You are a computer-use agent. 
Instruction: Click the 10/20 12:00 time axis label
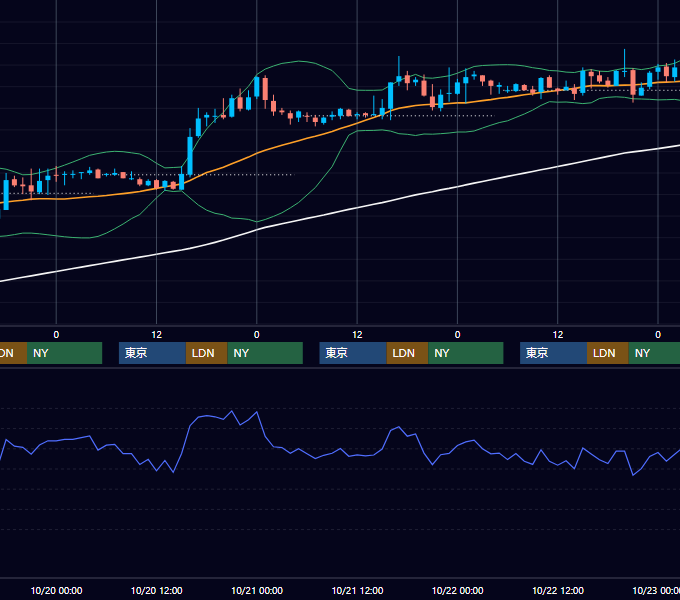pyautogui.click(x=157, y=590)
